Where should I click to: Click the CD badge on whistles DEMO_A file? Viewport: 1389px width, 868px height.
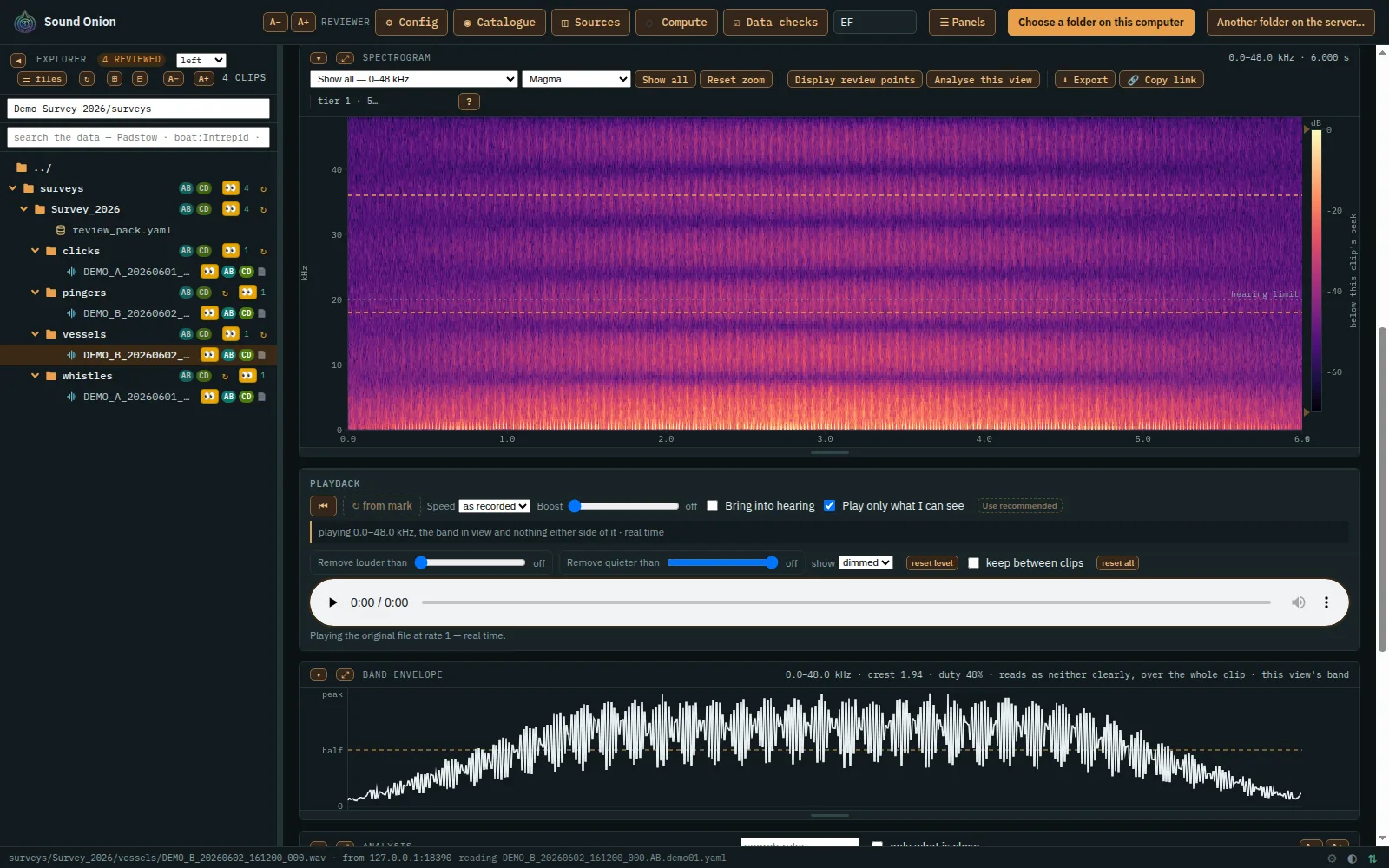[x=247, y=397]
